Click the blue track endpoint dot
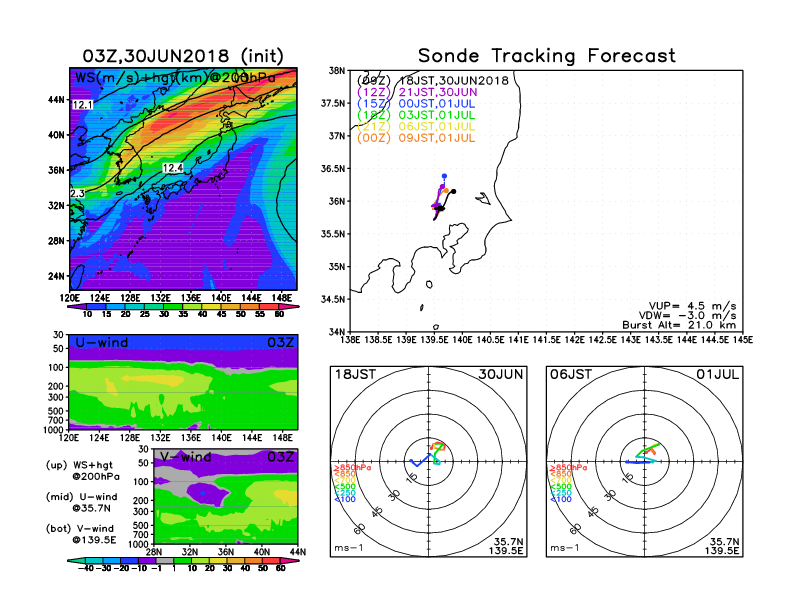 (x=444, y=176)
